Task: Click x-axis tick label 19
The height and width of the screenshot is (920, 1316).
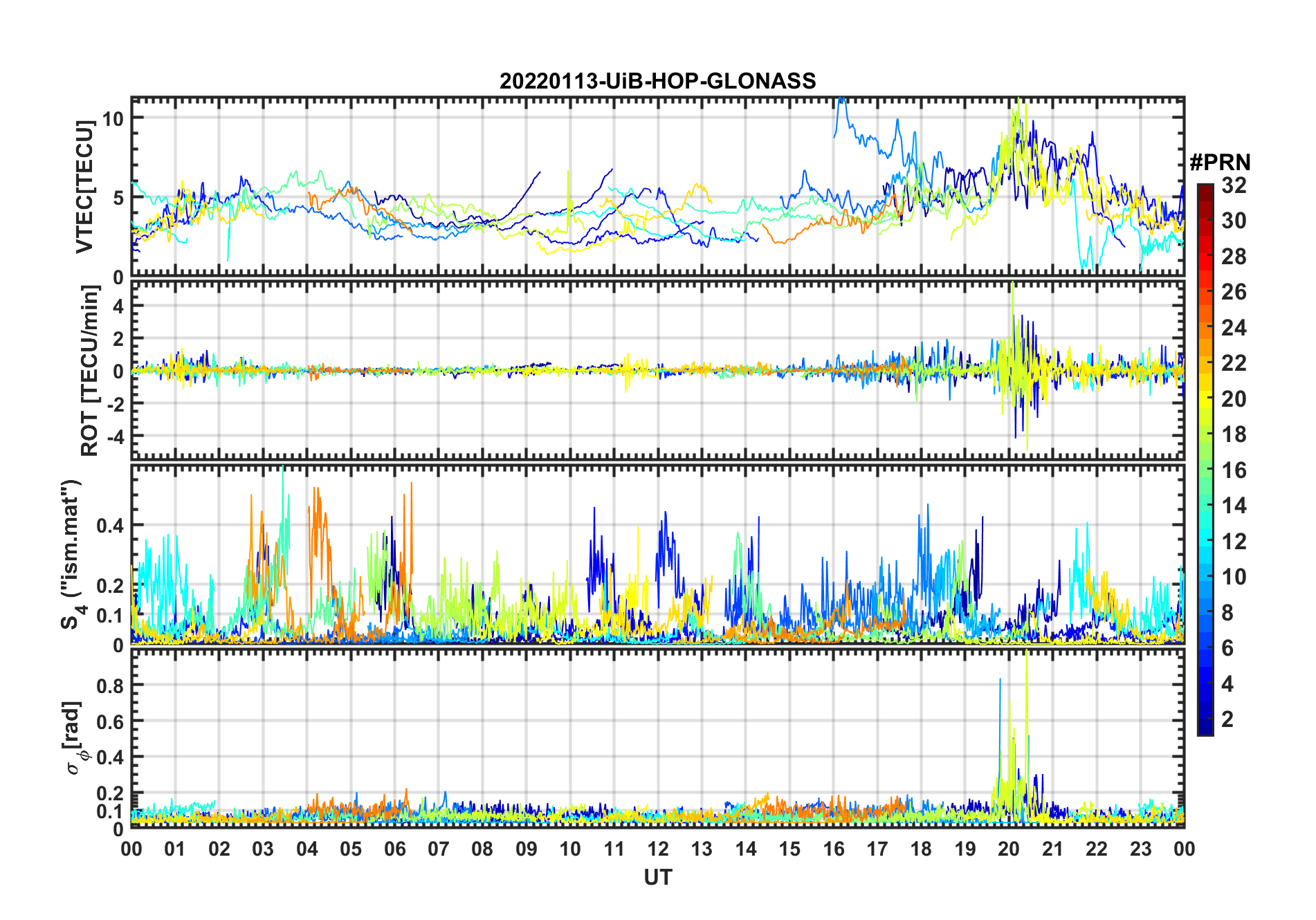Action: [965, 849]
